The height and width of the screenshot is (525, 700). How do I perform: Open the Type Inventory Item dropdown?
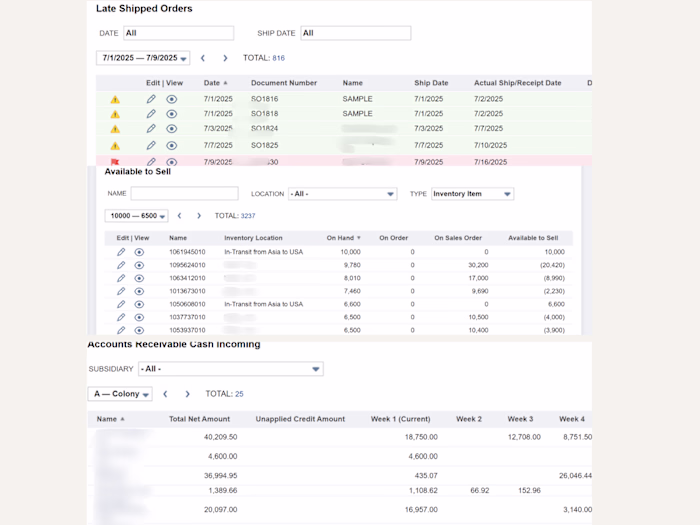coord(472,194)
